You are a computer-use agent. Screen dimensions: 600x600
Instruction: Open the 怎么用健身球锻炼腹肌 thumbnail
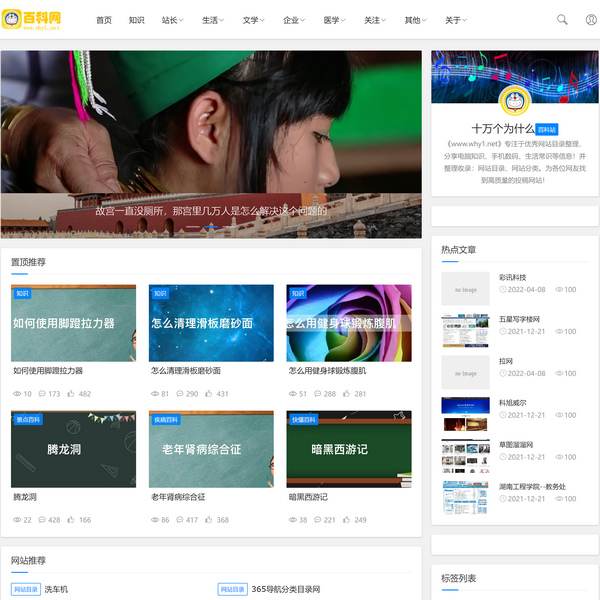coord(348,323)
